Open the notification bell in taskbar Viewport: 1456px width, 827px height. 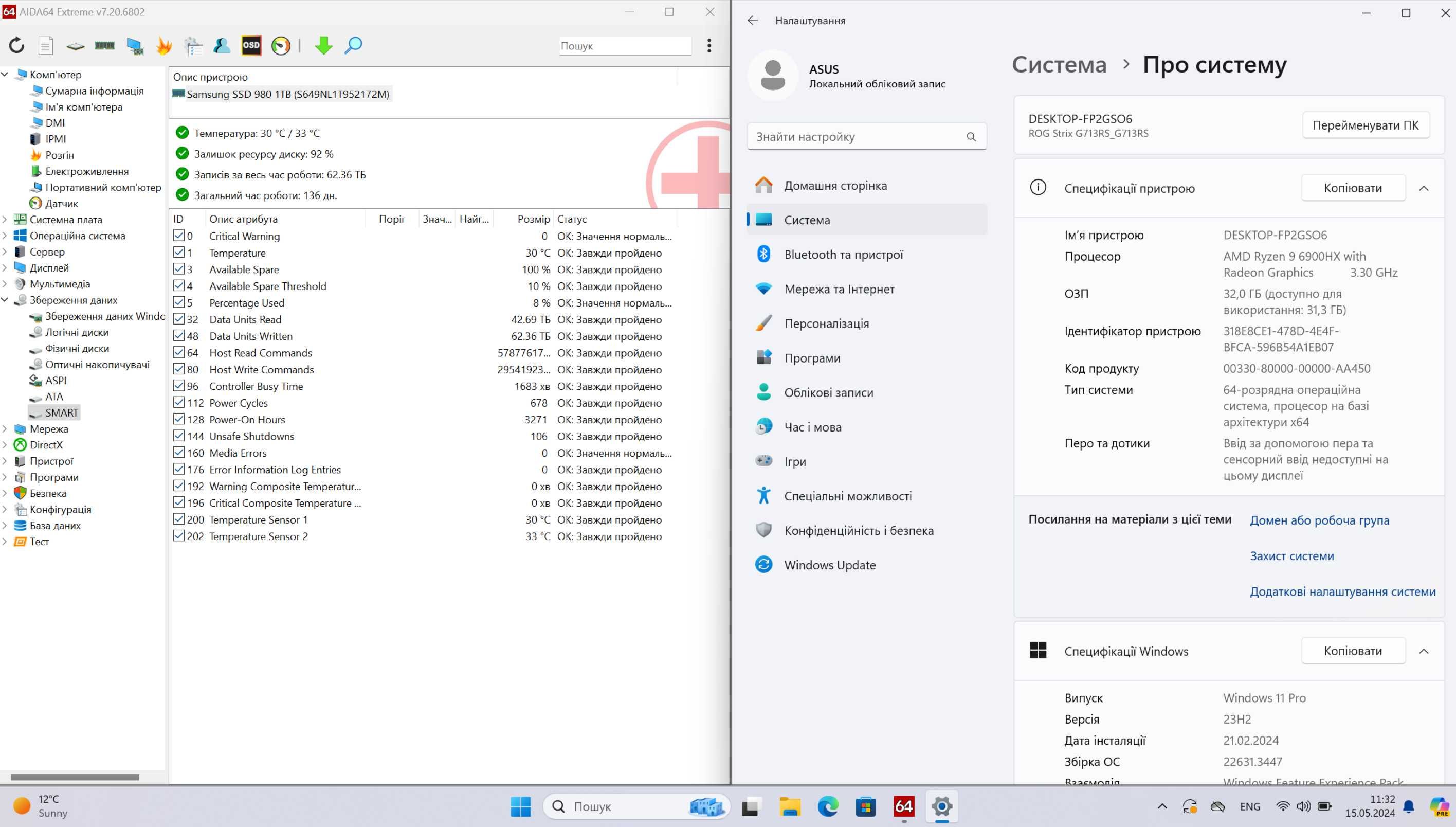[x=1409, y=806]
